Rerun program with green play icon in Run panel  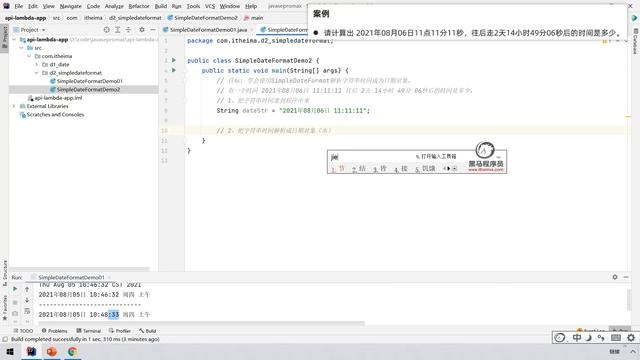pyautogui.click(x=15, y=289)
